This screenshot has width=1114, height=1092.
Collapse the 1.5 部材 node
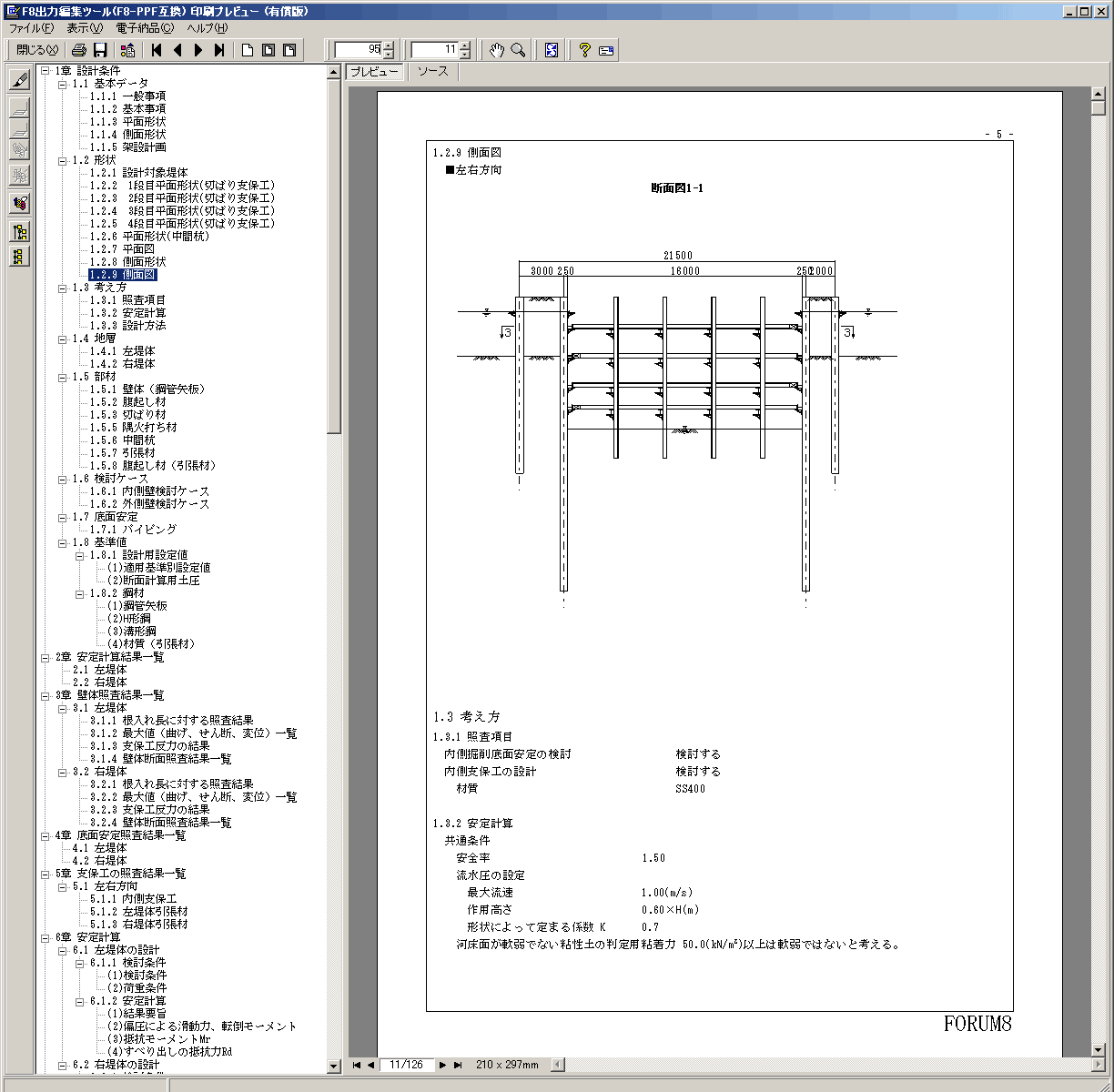pos(63,376)
